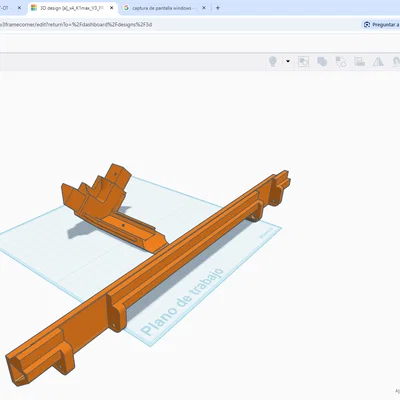Close the leftmost partially visible tab
The width and height of the screenshot is (400, 400).
(x=19, y=8)
